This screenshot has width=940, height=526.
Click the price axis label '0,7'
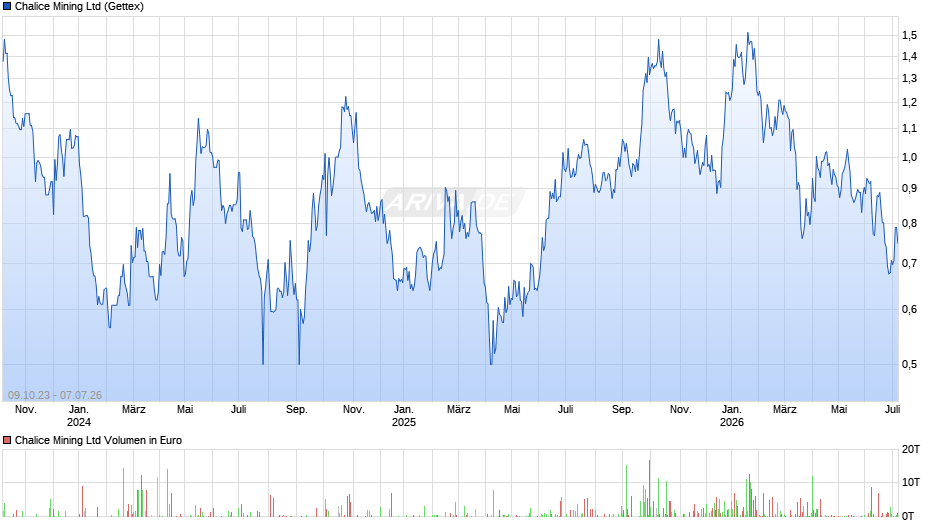909,263
